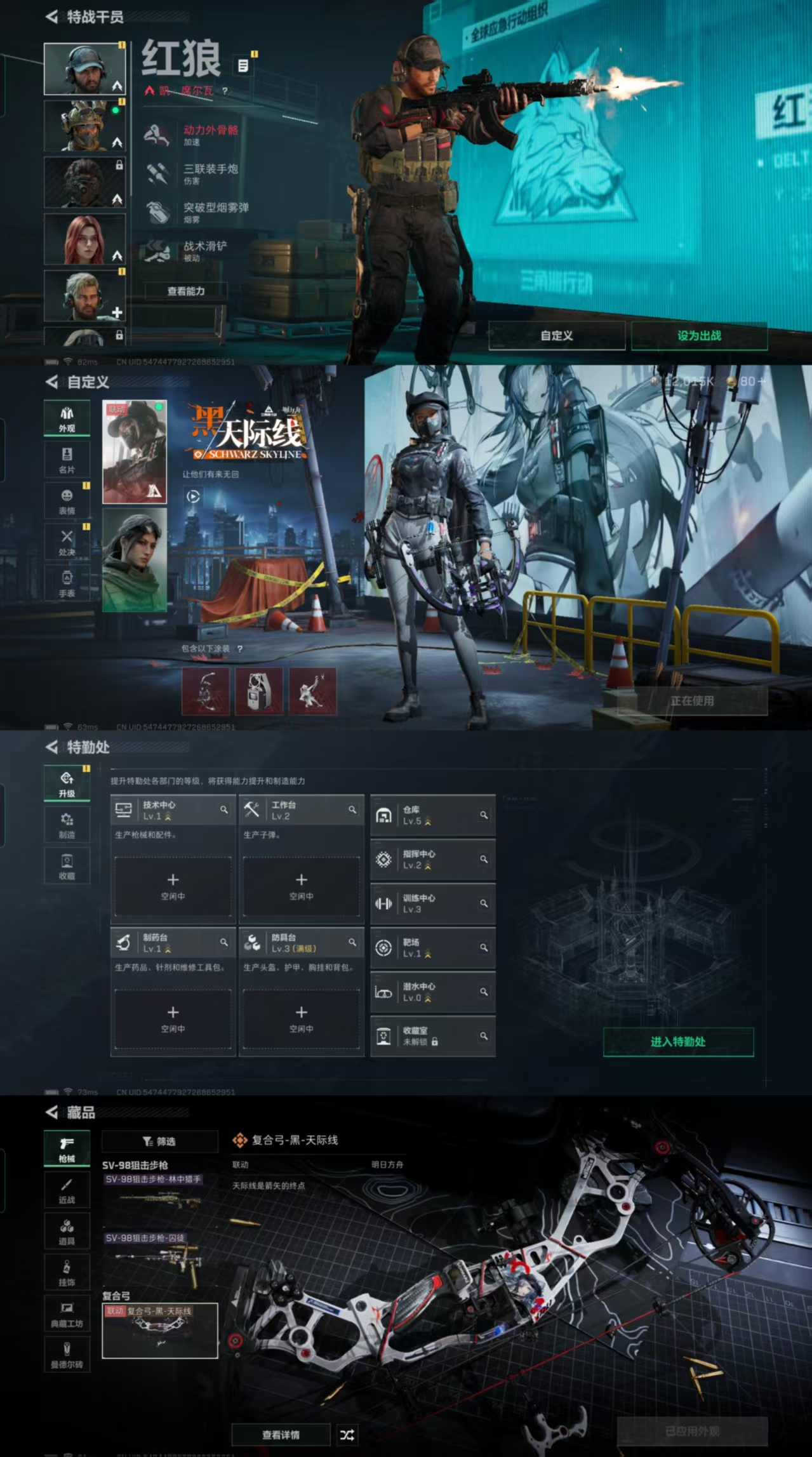
Task: Click the 正在使用 button
Action: pyautogui.click(x=692, y=701)
